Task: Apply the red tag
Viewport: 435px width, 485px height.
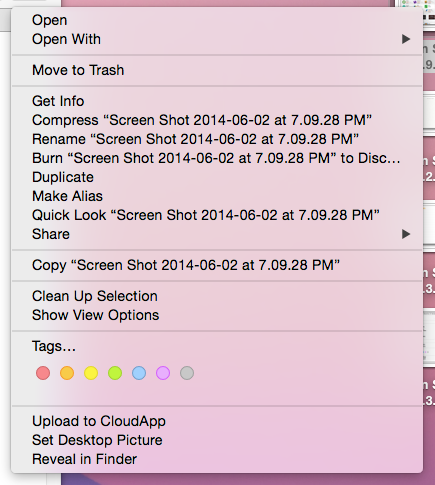Action: click(43, 373)
